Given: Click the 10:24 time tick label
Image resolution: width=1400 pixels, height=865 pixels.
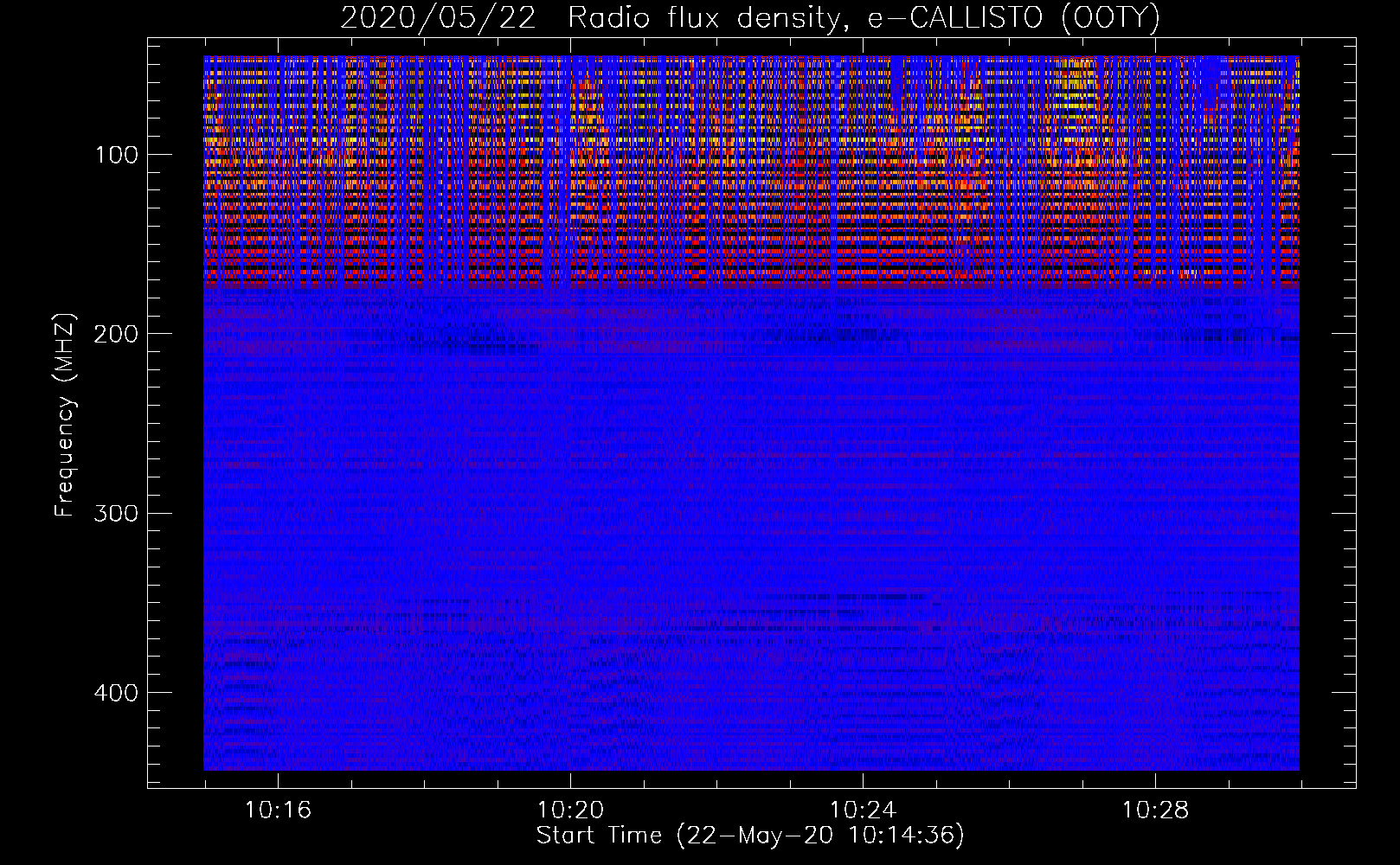Looking at the screenshot, I should (x=863, y=811).
